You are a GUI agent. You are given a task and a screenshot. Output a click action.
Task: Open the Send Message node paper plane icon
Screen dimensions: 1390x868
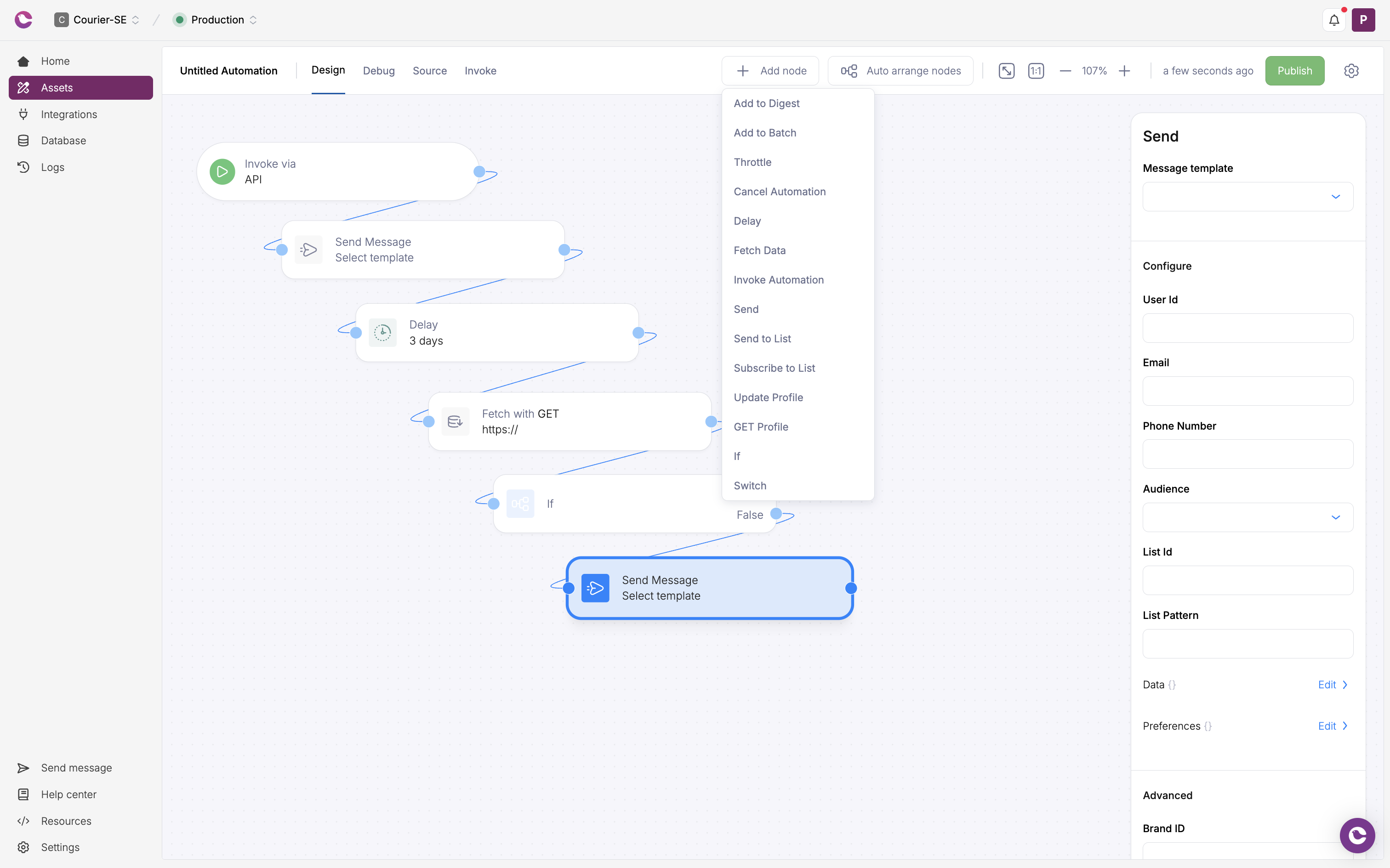click(308, 249)
